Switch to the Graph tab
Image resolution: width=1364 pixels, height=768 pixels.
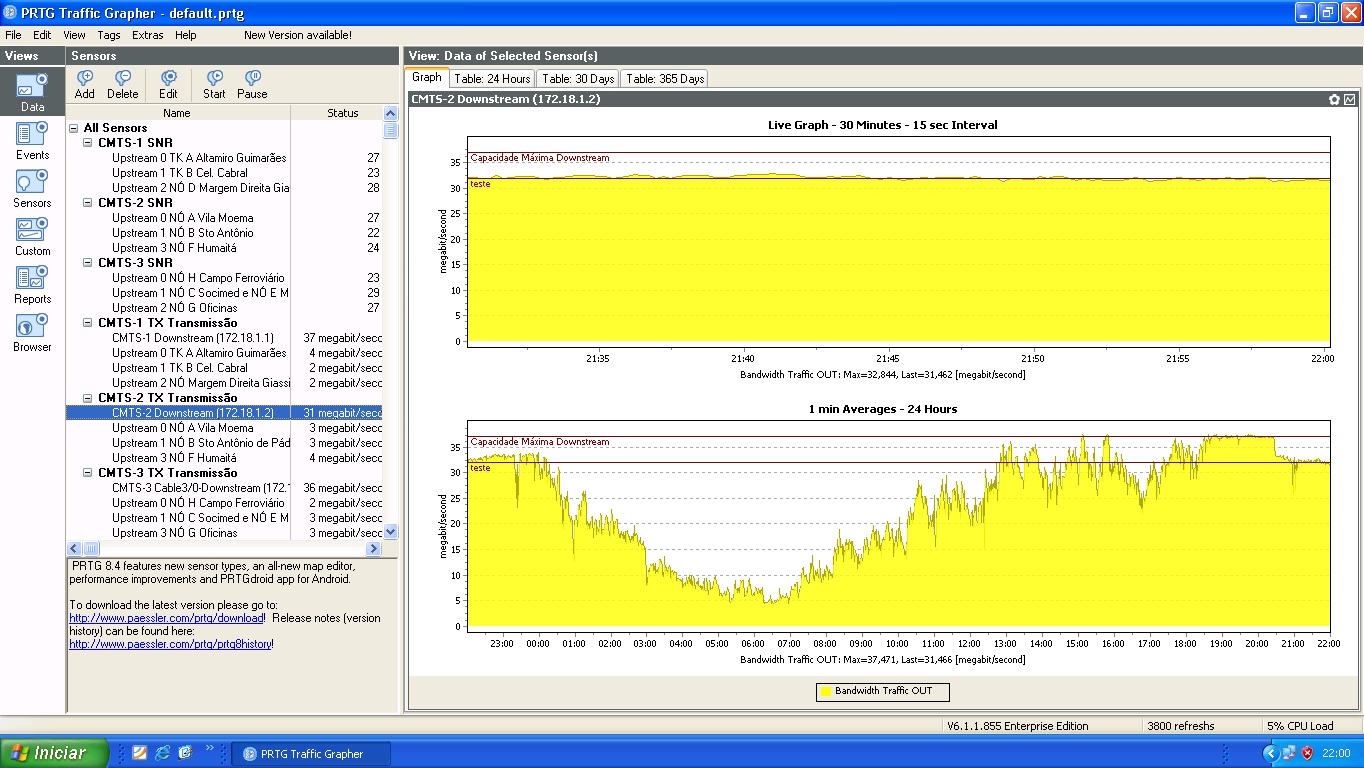point(427,78)
